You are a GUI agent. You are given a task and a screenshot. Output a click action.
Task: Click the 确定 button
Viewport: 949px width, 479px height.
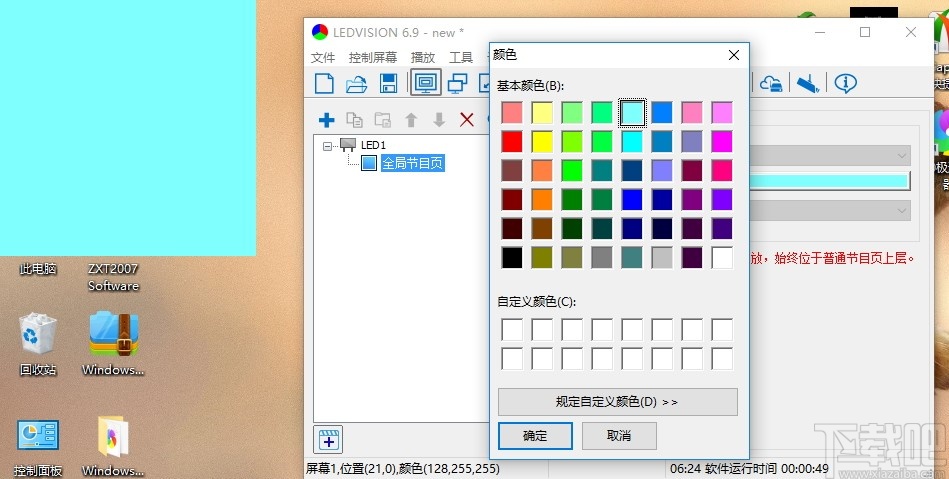pos(535,435)
